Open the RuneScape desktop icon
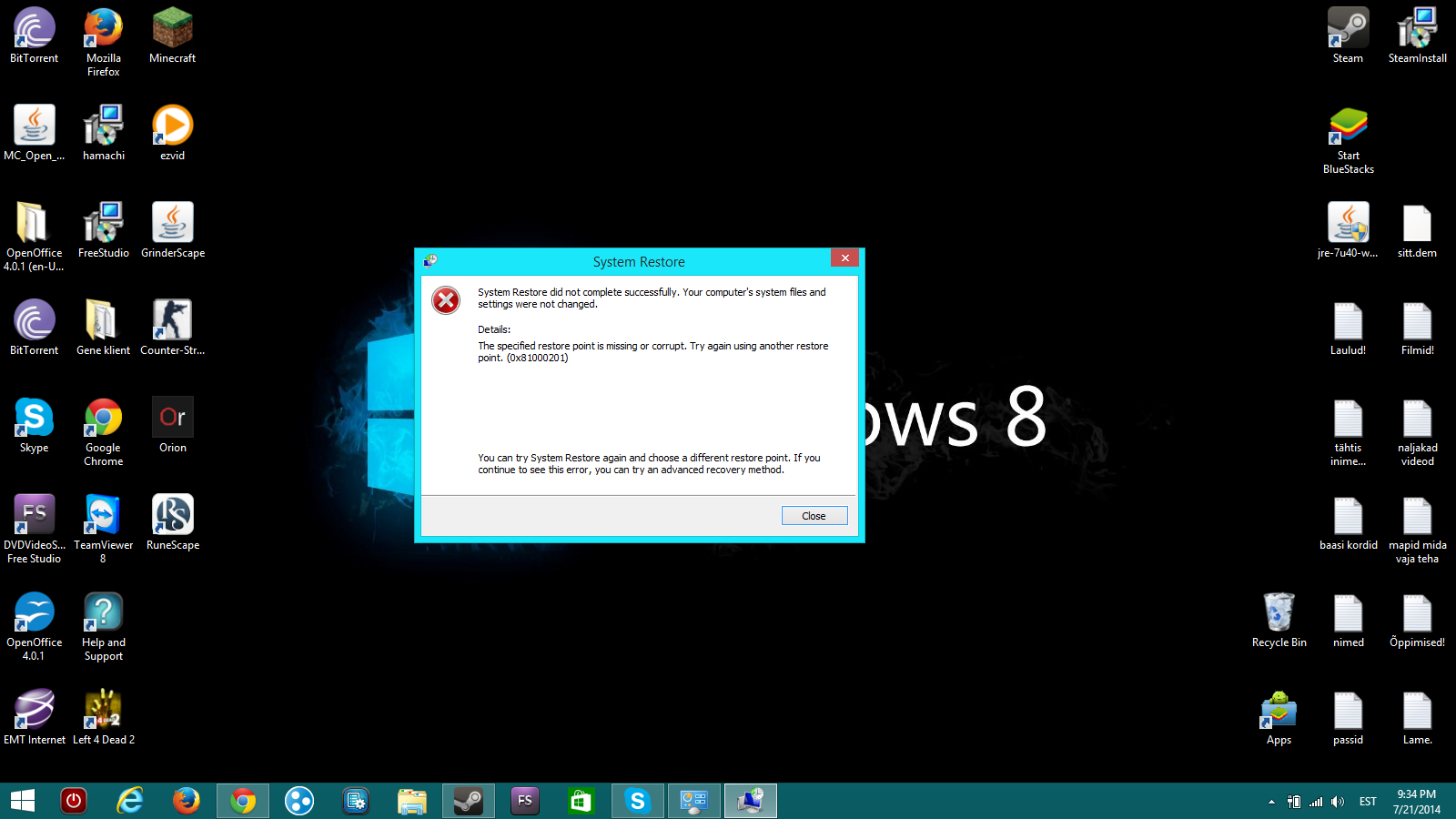This screenshot has width=1456, height=819. pyautogui.click(x=172, y=521)
